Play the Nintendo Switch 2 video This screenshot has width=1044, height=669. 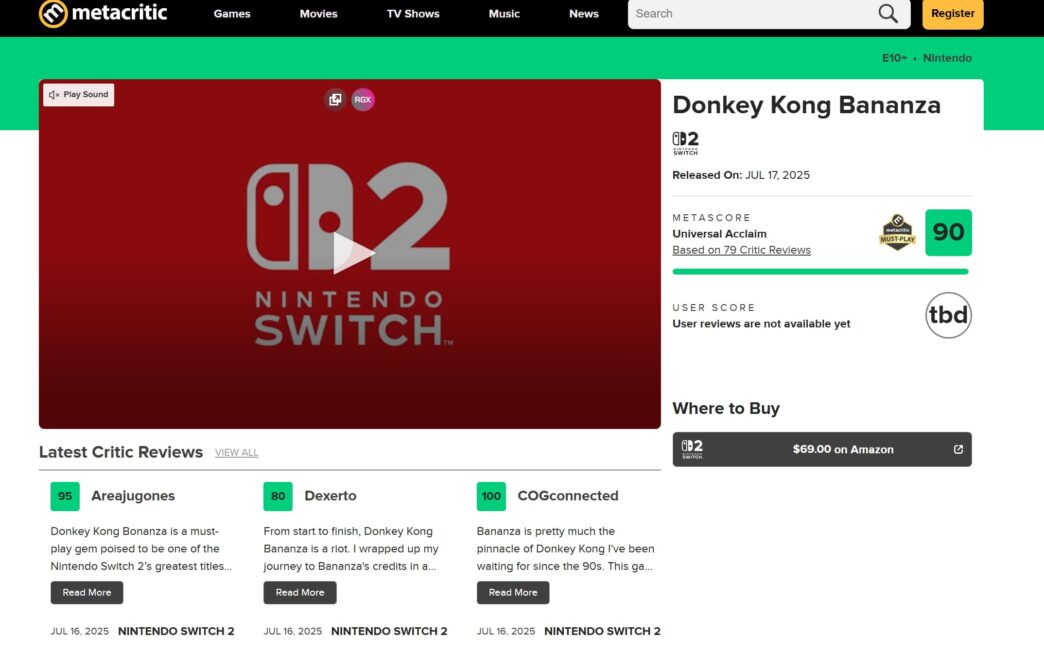click(350, 253)
